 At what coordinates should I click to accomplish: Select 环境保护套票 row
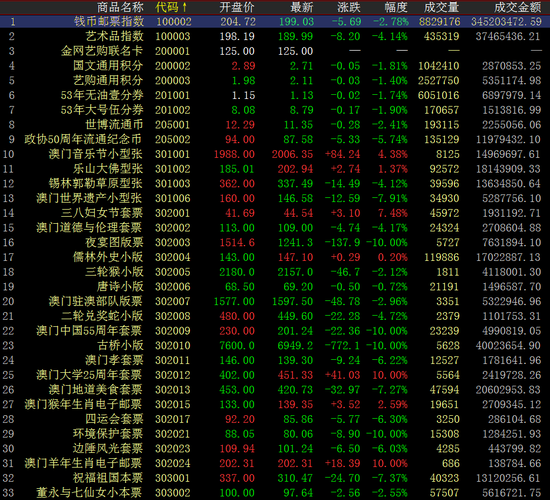click(275, 434)
